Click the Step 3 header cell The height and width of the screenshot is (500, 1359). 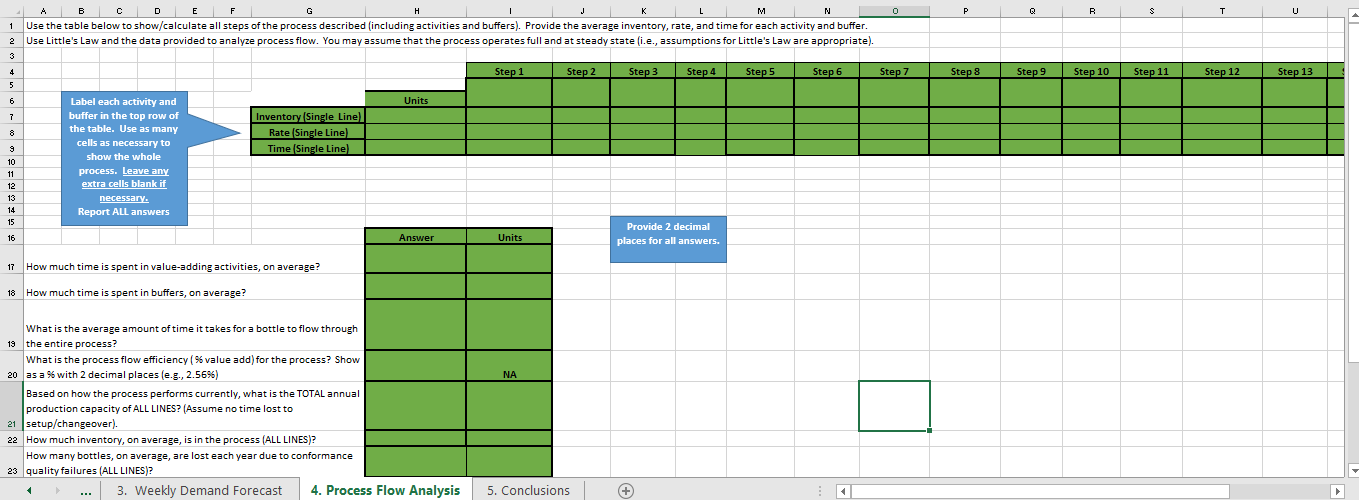(643, 71)
